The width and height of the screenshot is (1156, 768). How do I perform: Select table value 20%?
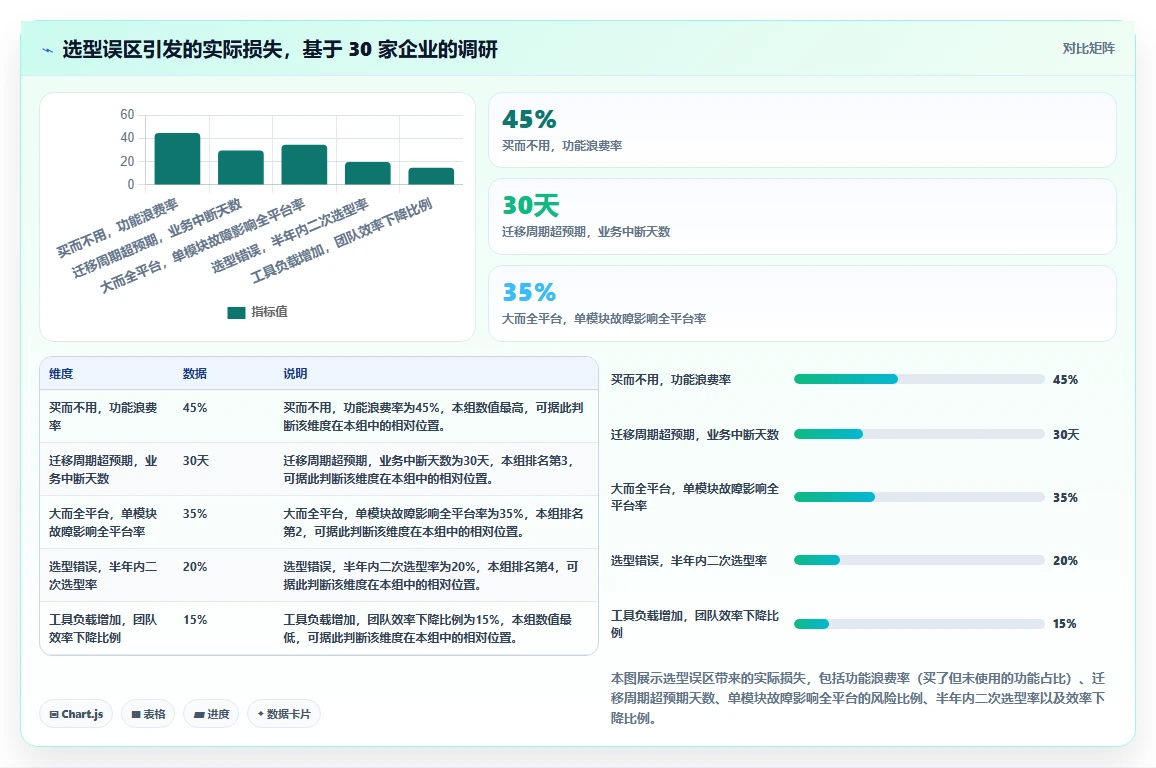[x=195, y=567]
